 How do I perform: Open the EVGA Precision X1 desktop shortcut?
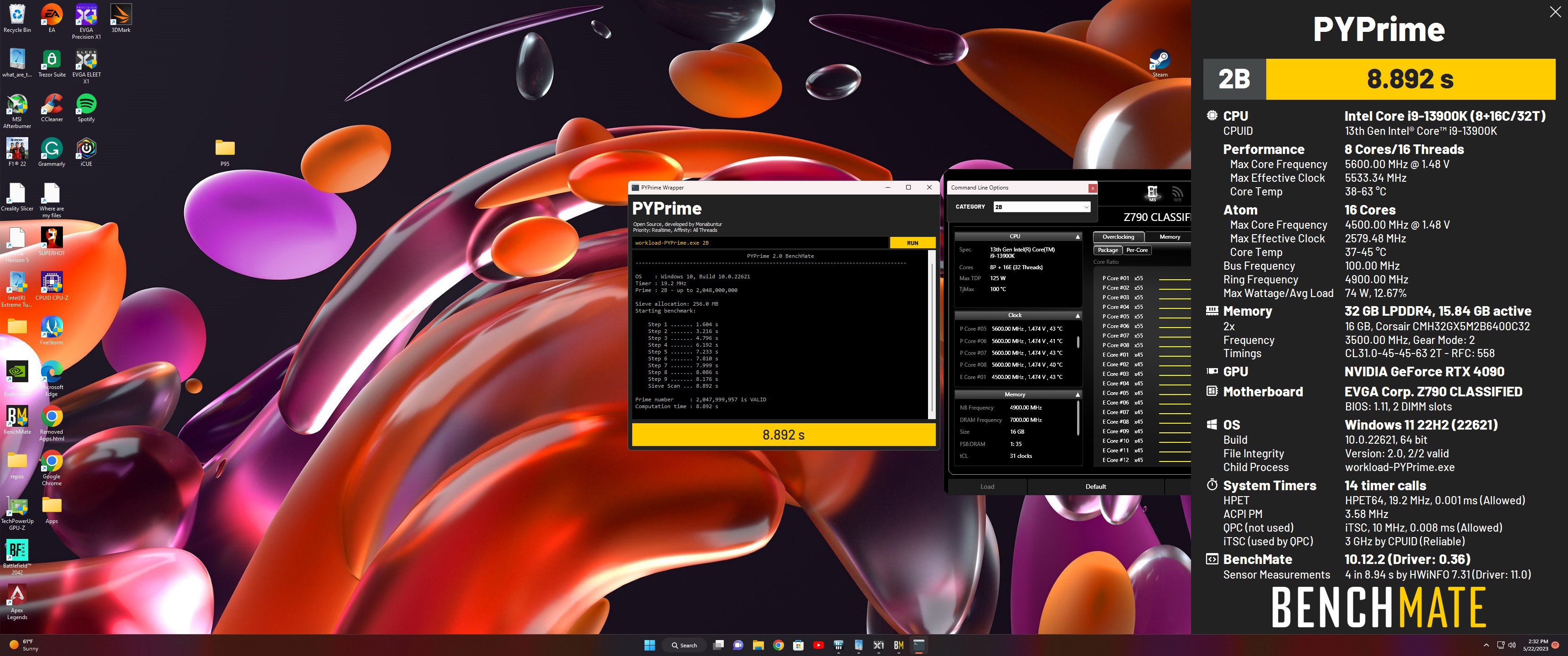[x=86, y=20]
